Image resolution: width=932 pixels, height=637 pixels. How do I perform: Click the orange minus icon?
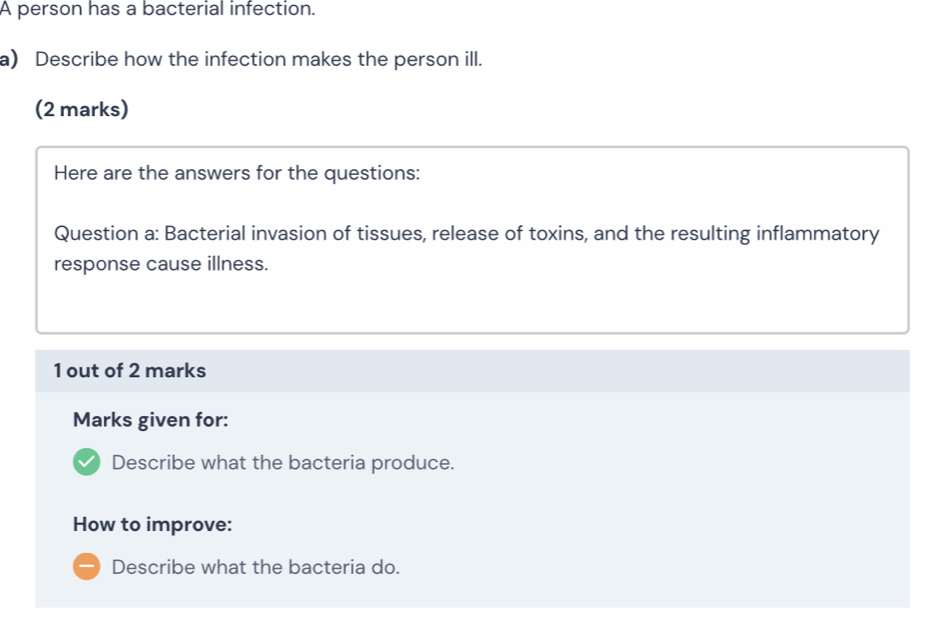click(x=87, y=567)
